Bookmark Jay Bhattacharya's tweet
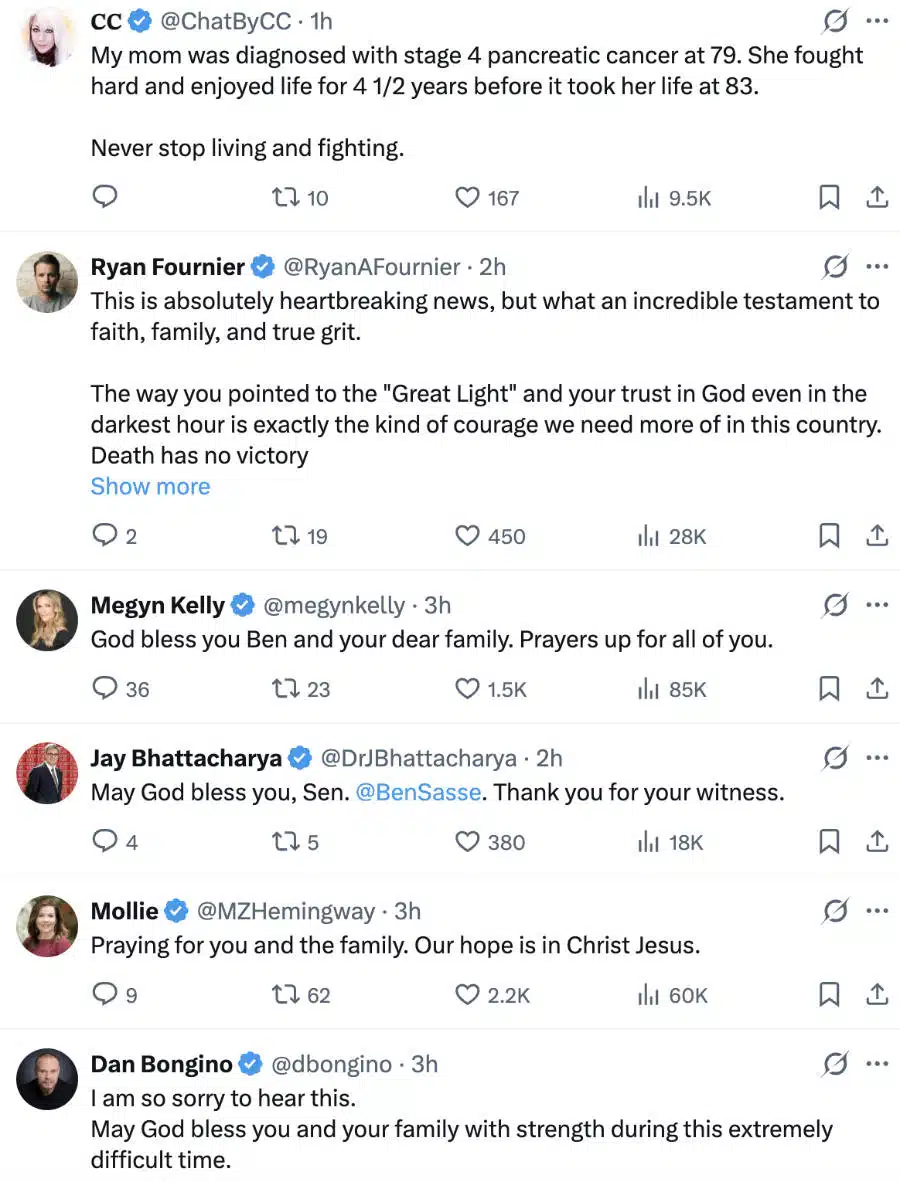 click(x=829, y=842)
